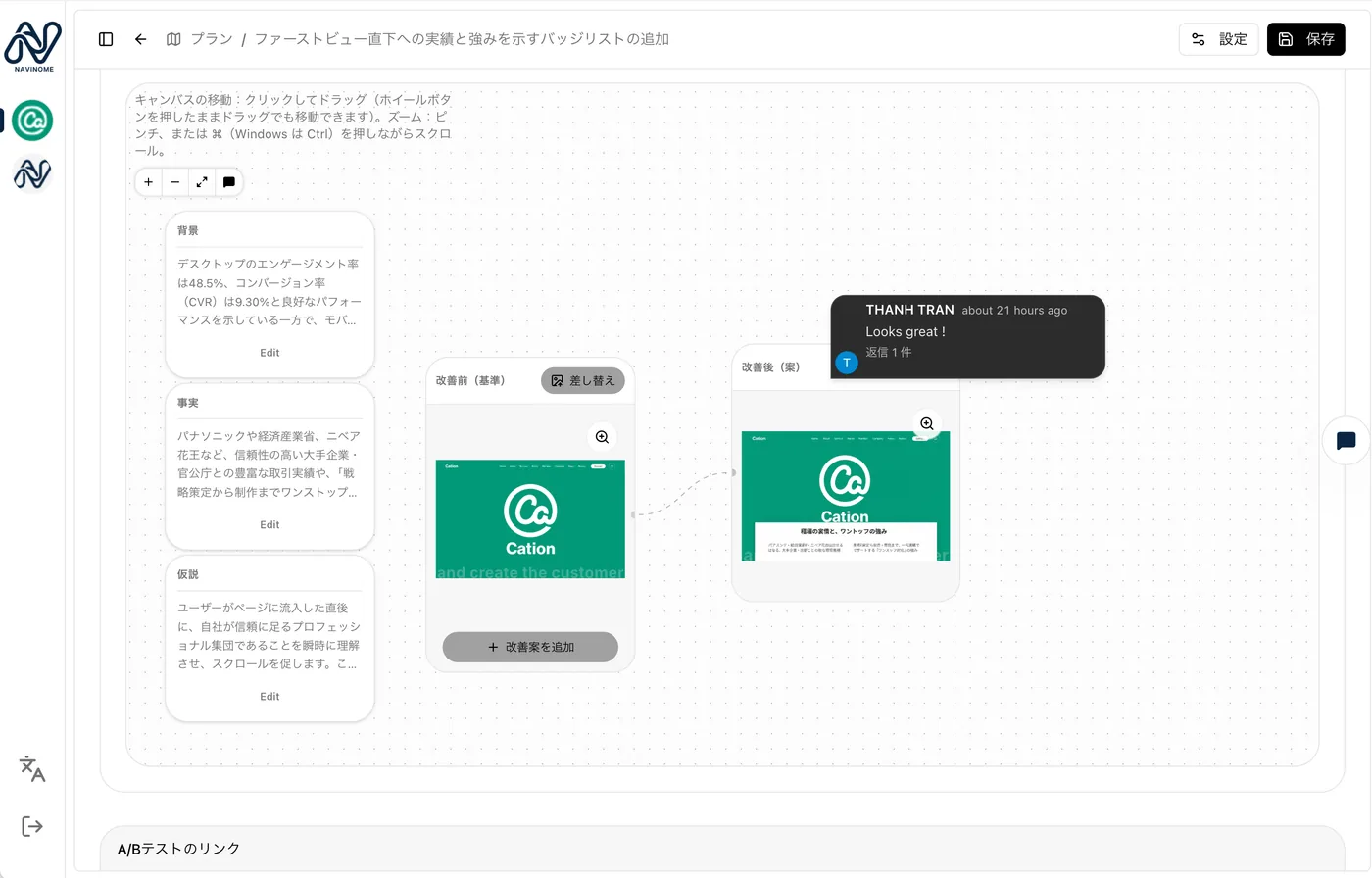Fit canvas with expand arrows icon
Screen dimensions: 1372x878
(202, 182)
